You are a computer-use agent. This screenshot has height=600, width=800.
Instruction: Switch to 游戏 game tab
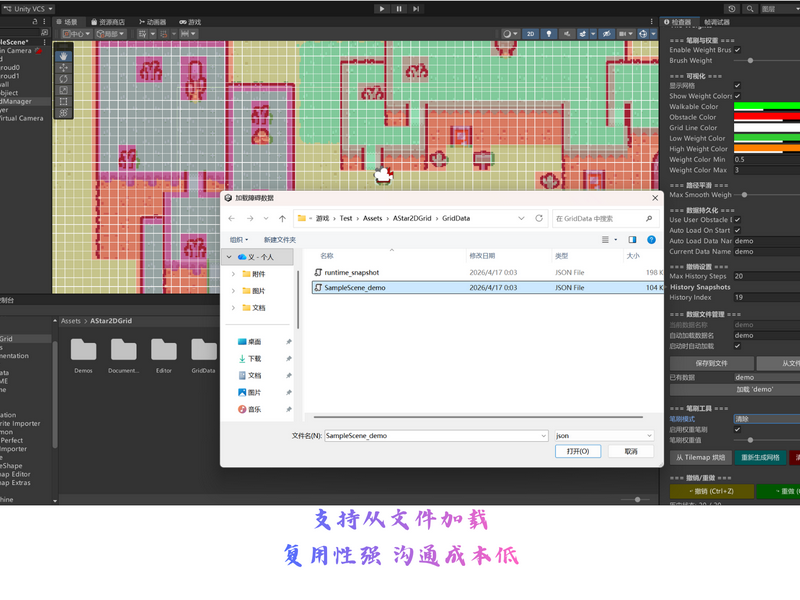point(190,22)
